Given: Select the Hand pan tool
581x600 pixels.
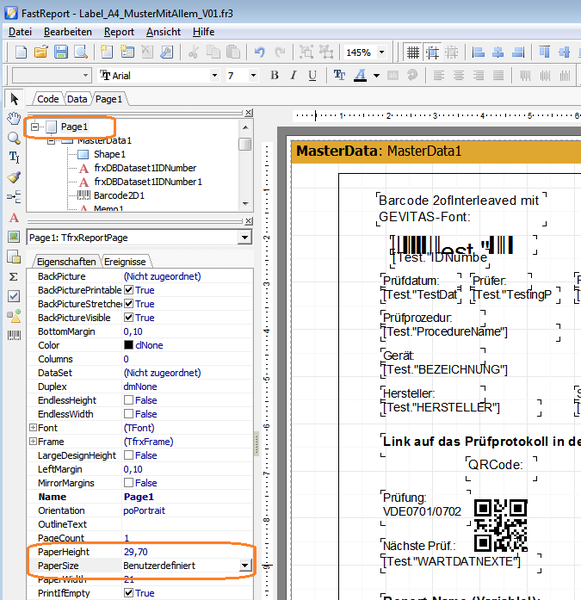Looking at the screenshot, I should (14, 118).
